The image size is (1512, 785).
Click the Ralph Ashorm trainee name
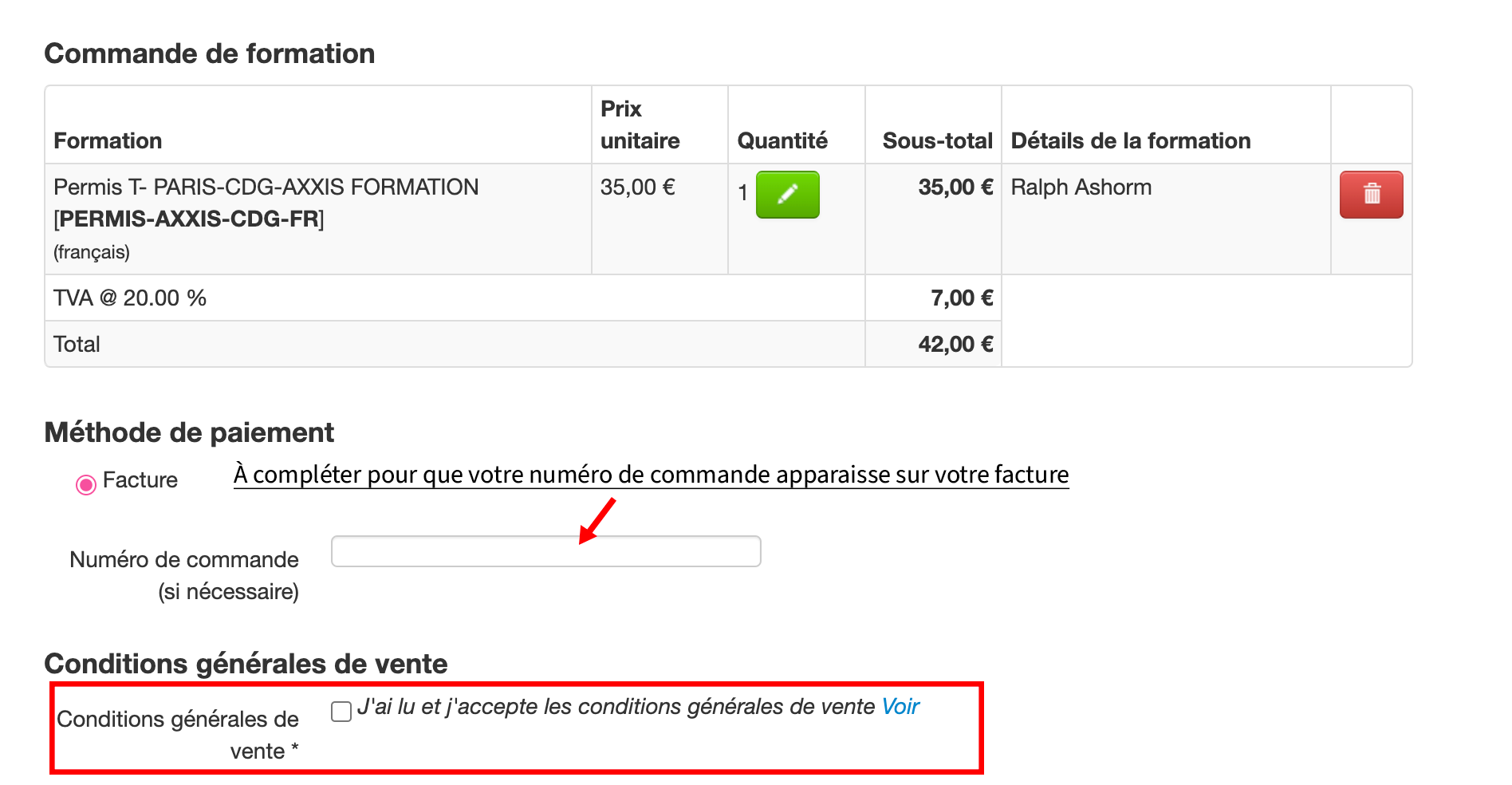(1081, 187)
